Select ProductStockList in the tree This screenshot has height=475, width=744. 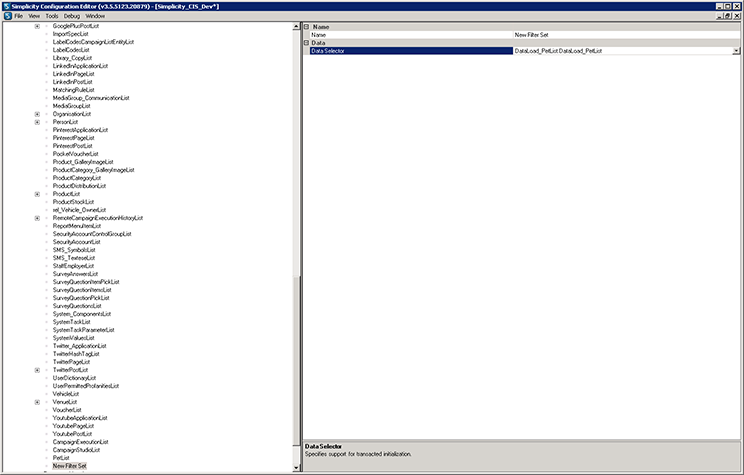tap(73, 202)
